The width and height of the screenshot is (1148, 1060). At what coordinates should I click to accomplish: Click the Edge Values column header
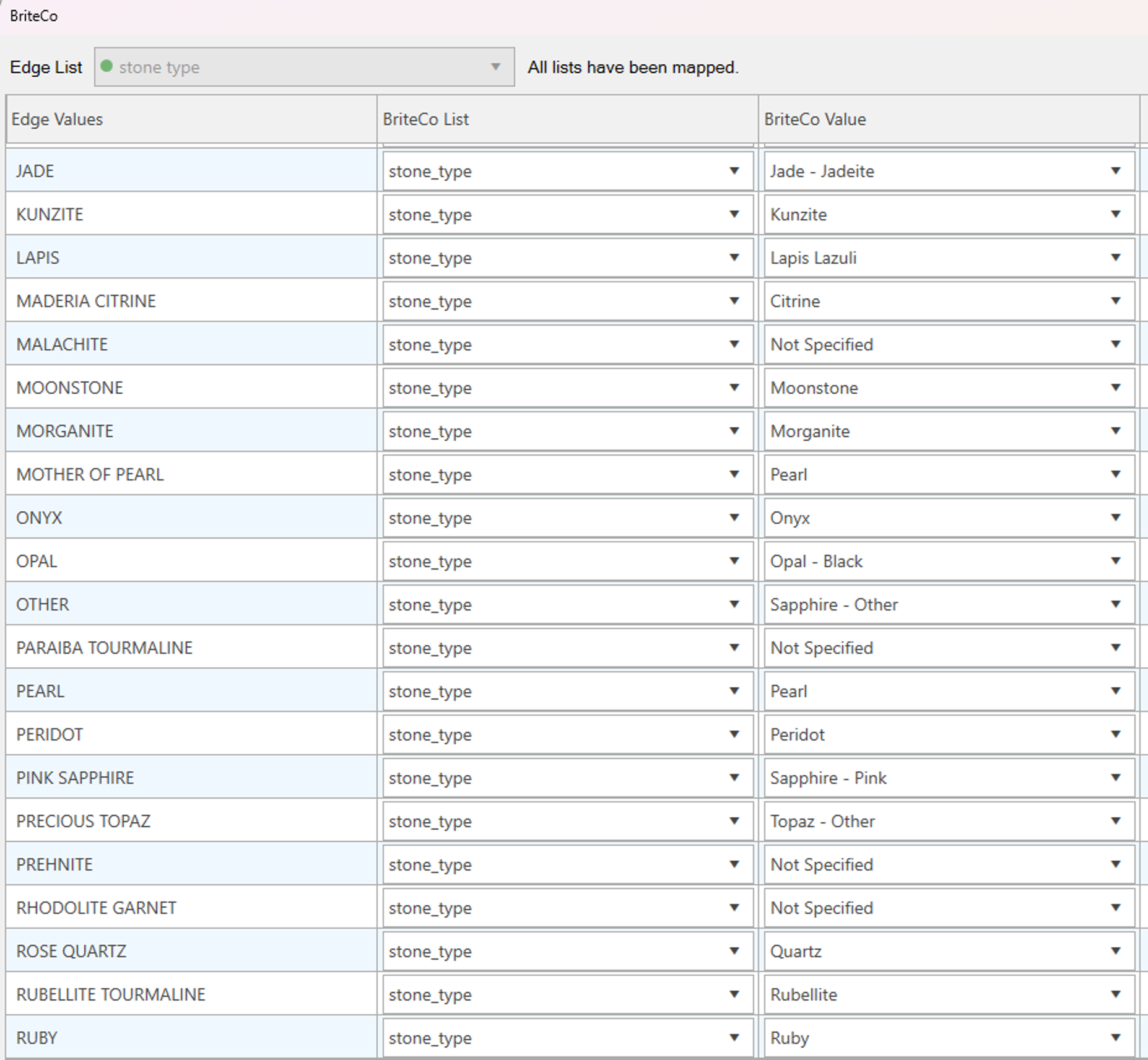click(x=191, y=119)
